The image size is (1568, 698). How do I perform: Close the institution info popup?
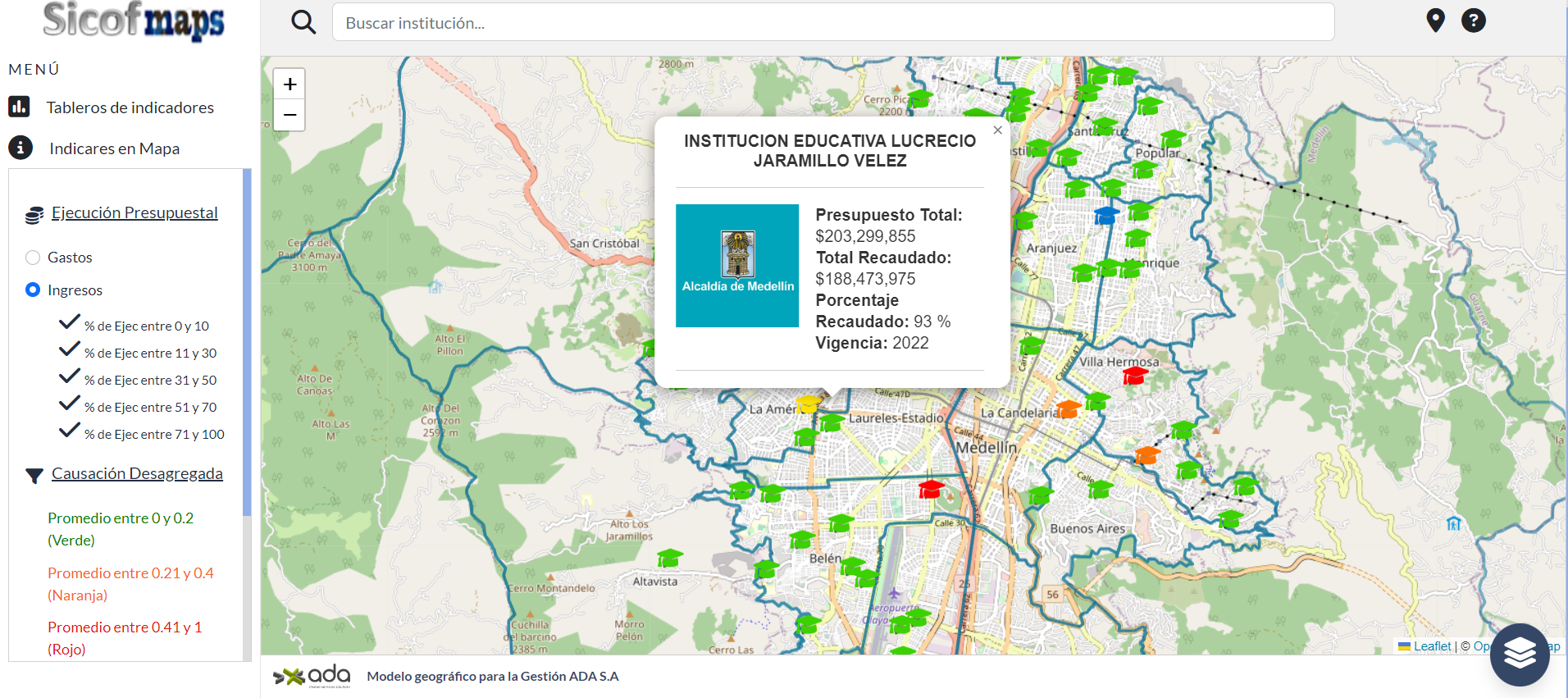(x=997, y=130)
